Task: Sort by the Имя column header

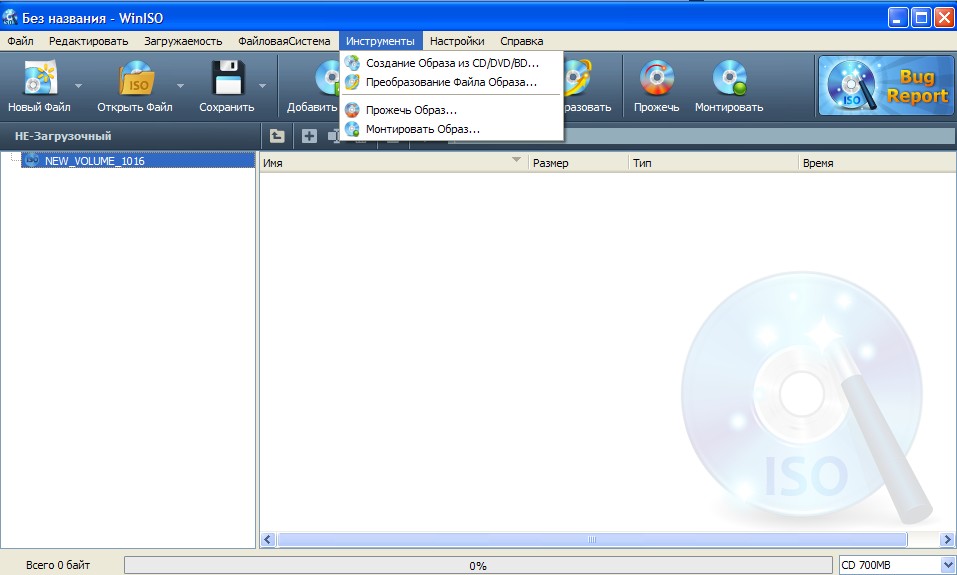Action: tap(394, 163)
